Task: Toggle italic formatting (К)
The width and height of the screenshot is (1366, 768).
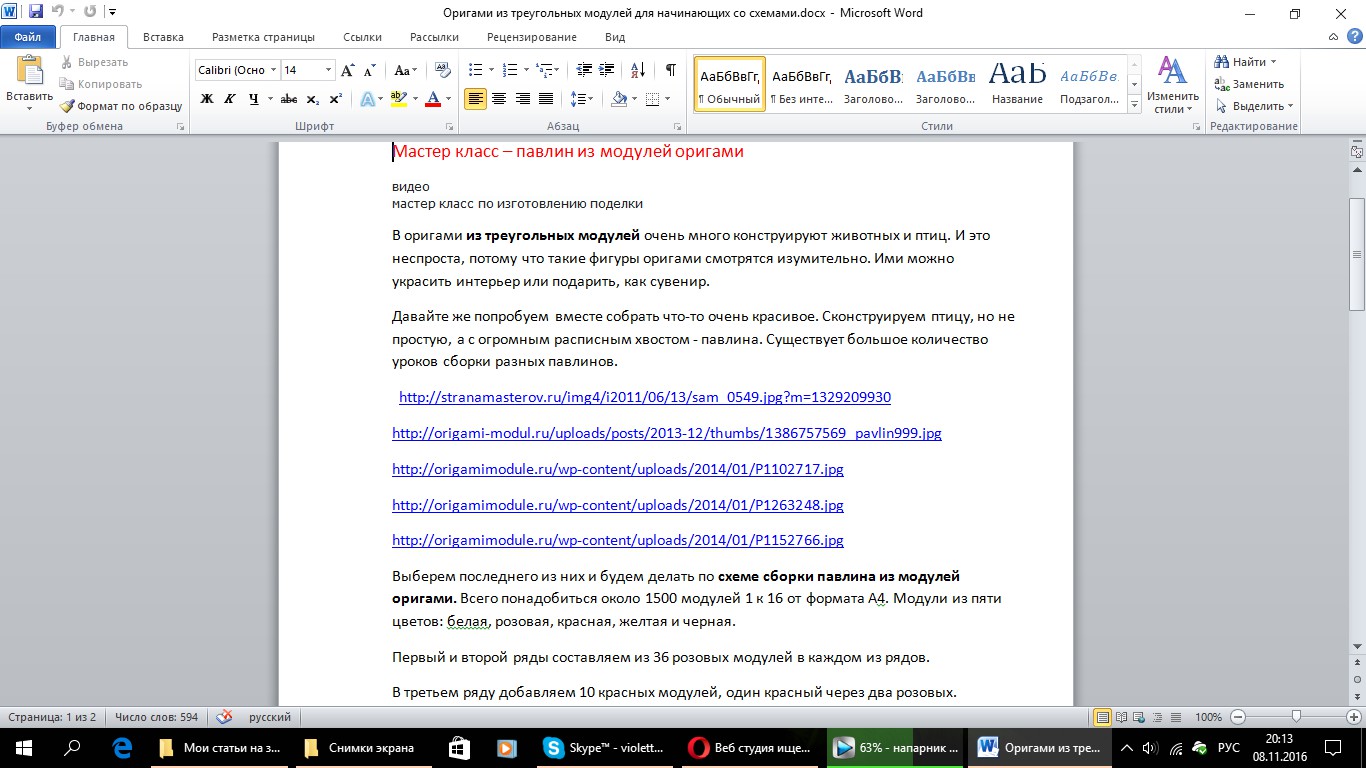Action: (x=230, y=99)
